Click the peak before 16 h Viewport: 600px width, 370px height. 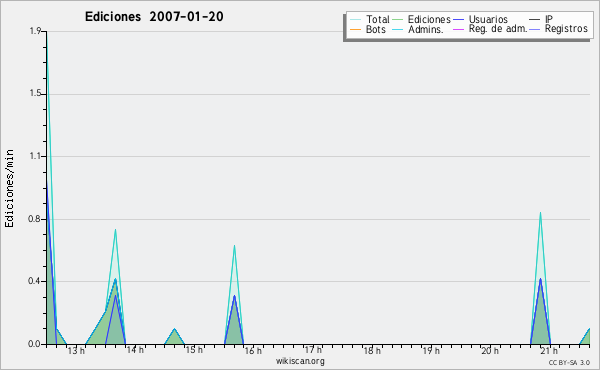[x=234, y=246]
